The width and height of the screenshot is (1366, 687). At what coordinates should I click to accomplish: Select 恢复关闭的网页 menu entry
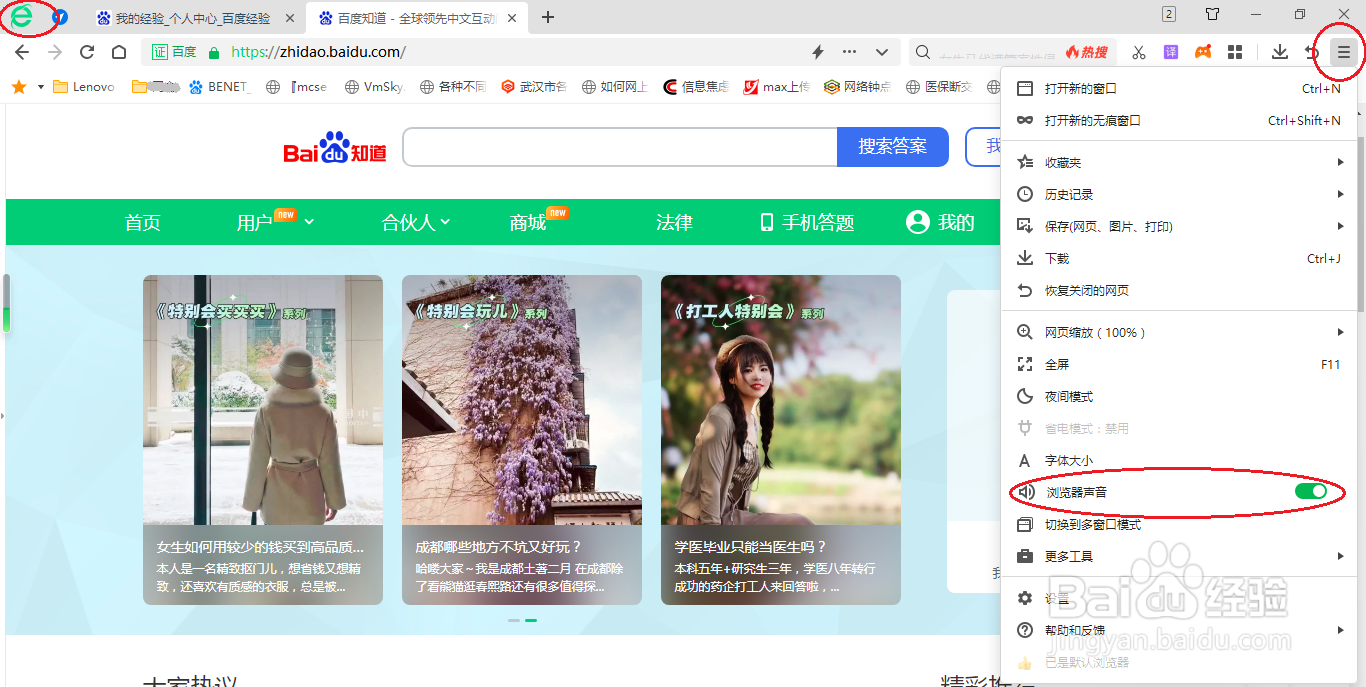(x=1178, y=291)
